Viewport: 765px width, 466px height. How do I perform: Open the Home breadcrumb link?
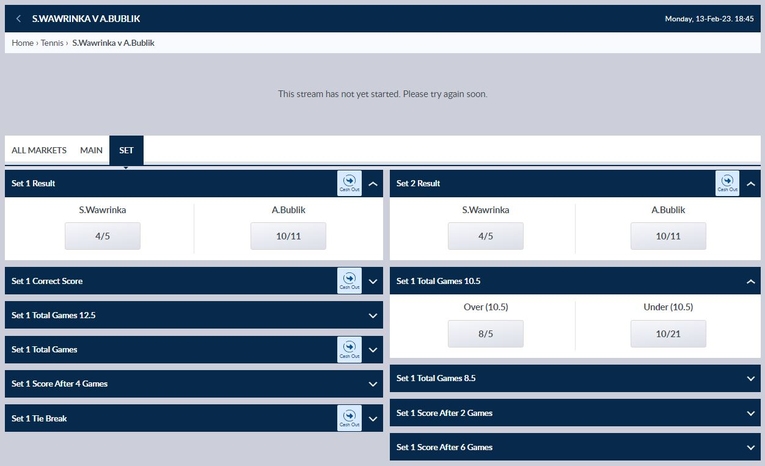[x=22, y=43]
